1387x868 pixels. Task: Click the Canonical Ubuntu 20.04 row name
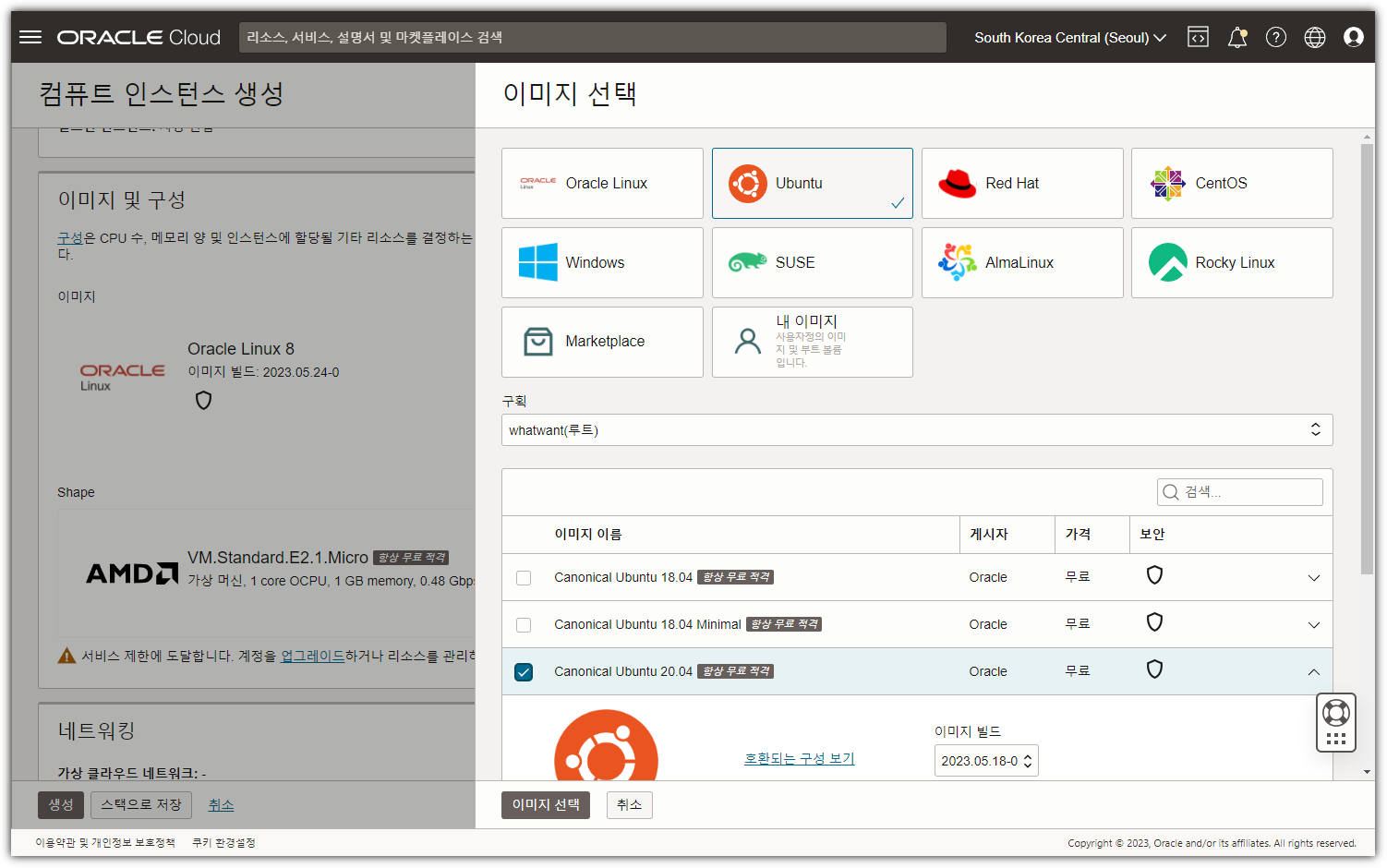pos(623,671)
